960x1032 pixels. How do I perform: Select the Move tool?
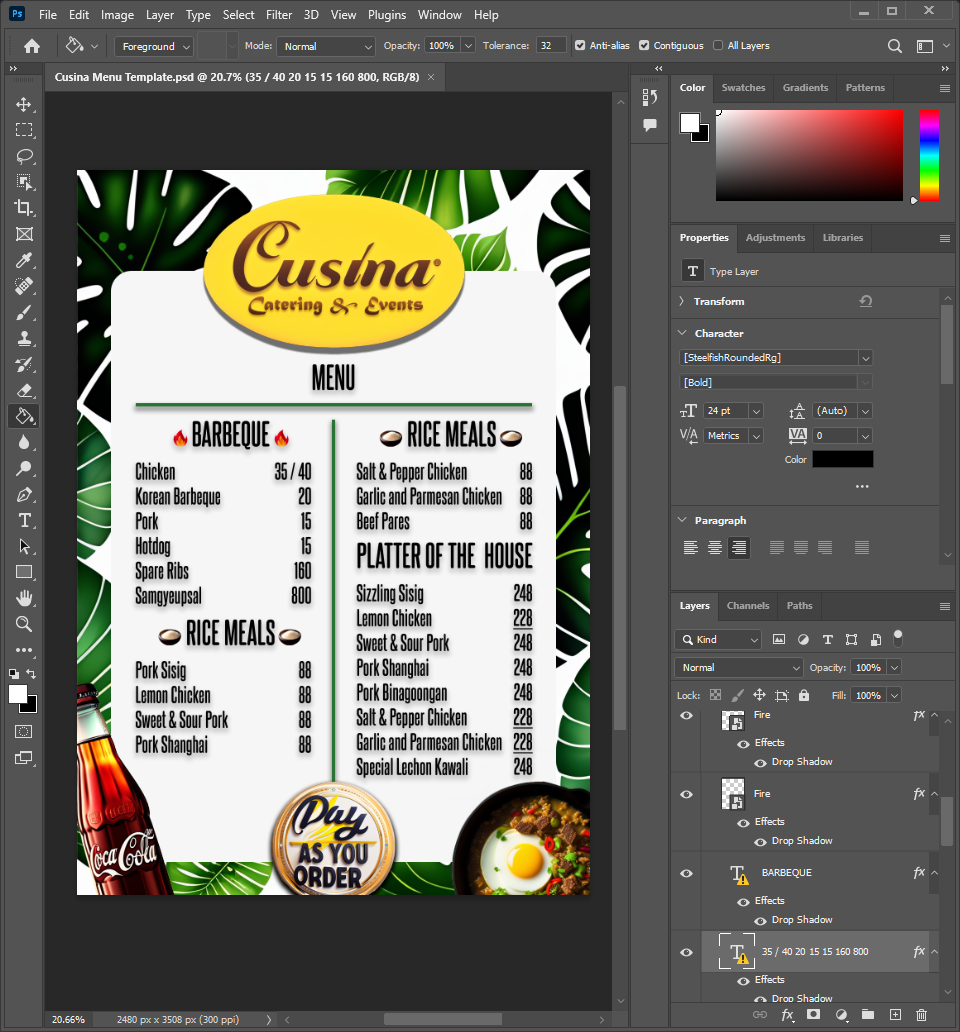pyautogui.click(x=24, y=104)
